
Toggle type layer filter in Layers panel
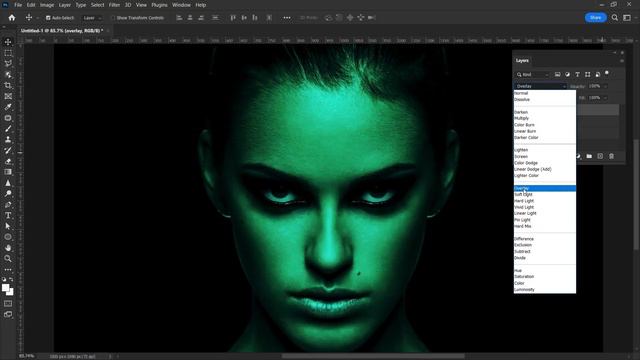[x=577, y=74]
